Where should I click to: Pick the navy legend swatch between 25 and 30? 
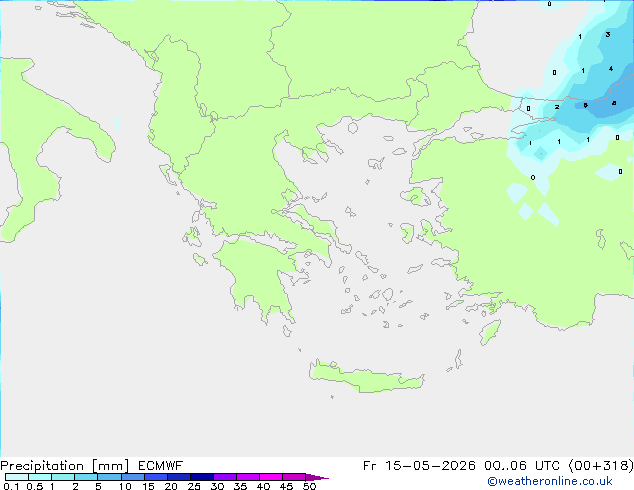pyautogui.click(x=202, y=477)
